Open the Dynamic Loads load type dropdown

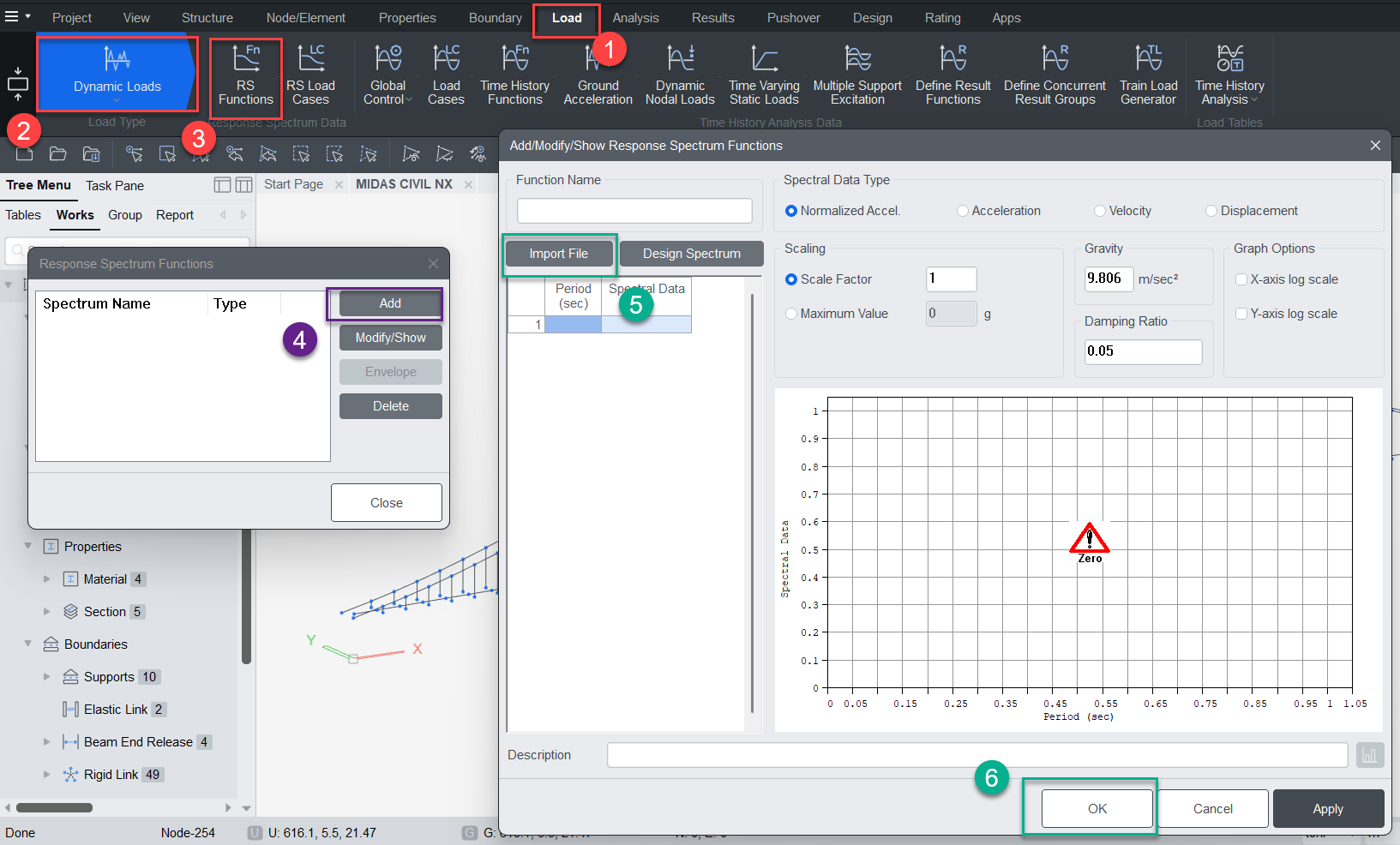[x=117, y=75]
